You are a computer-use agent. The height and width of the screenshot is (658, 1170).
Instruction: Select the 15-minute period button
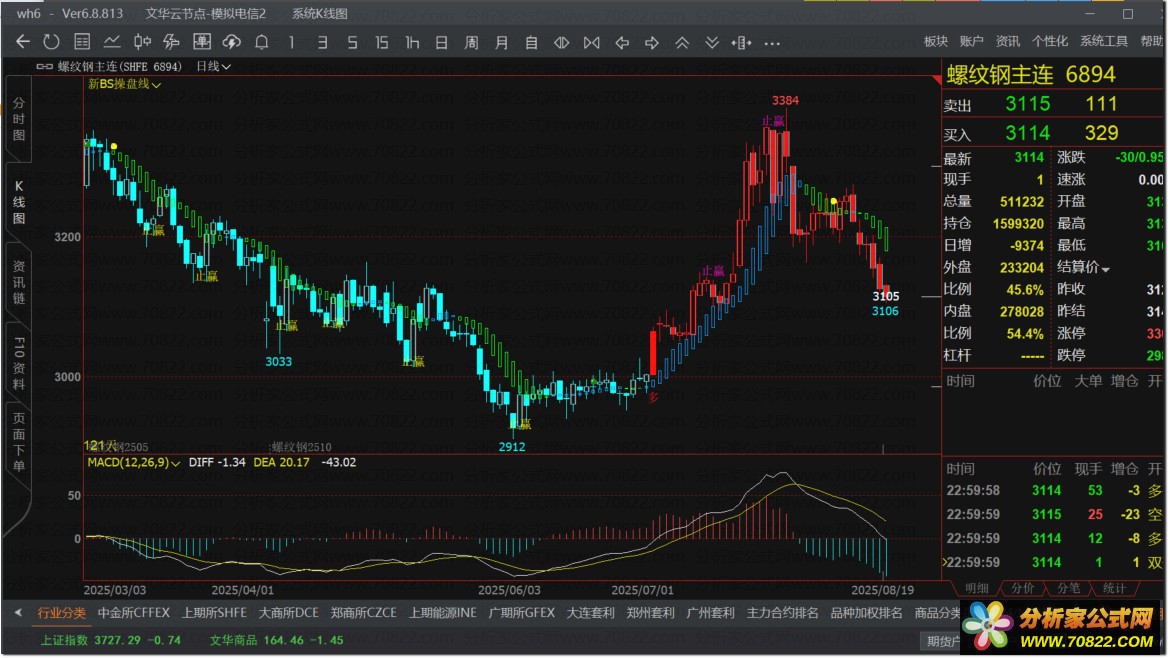point(381,43)
